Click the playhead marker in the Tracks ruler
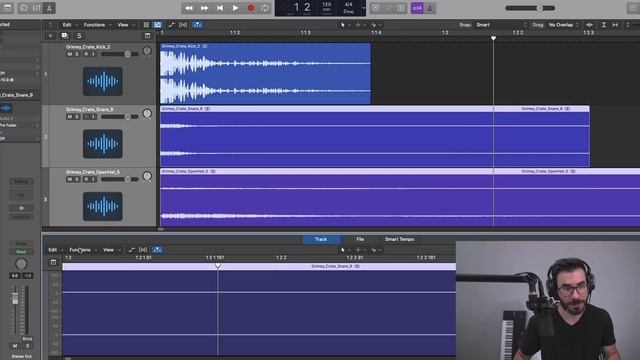The height and width of the screenshot is (360, 640). click(493, 38)
